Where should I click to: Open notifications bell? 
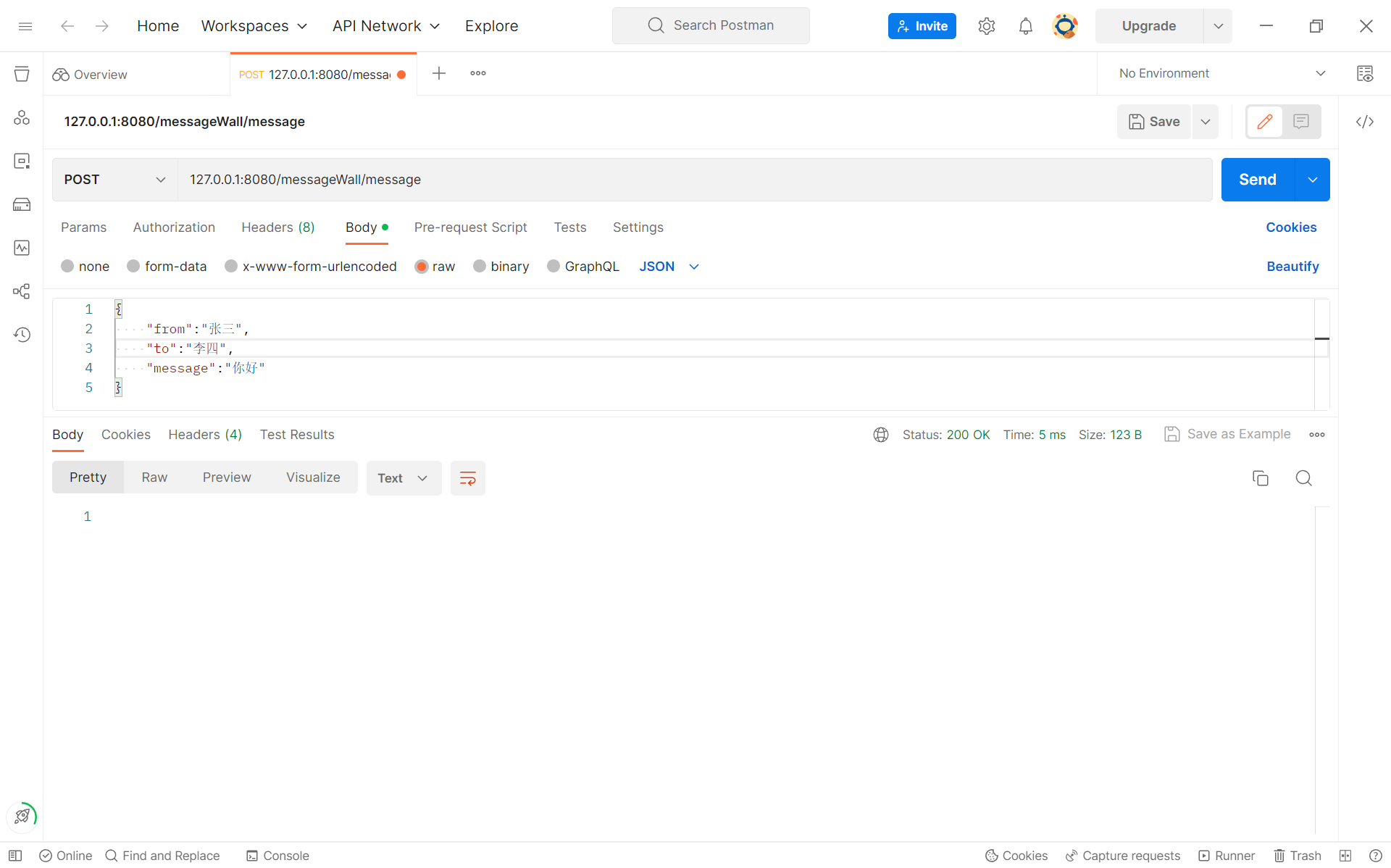[1026, 26]
